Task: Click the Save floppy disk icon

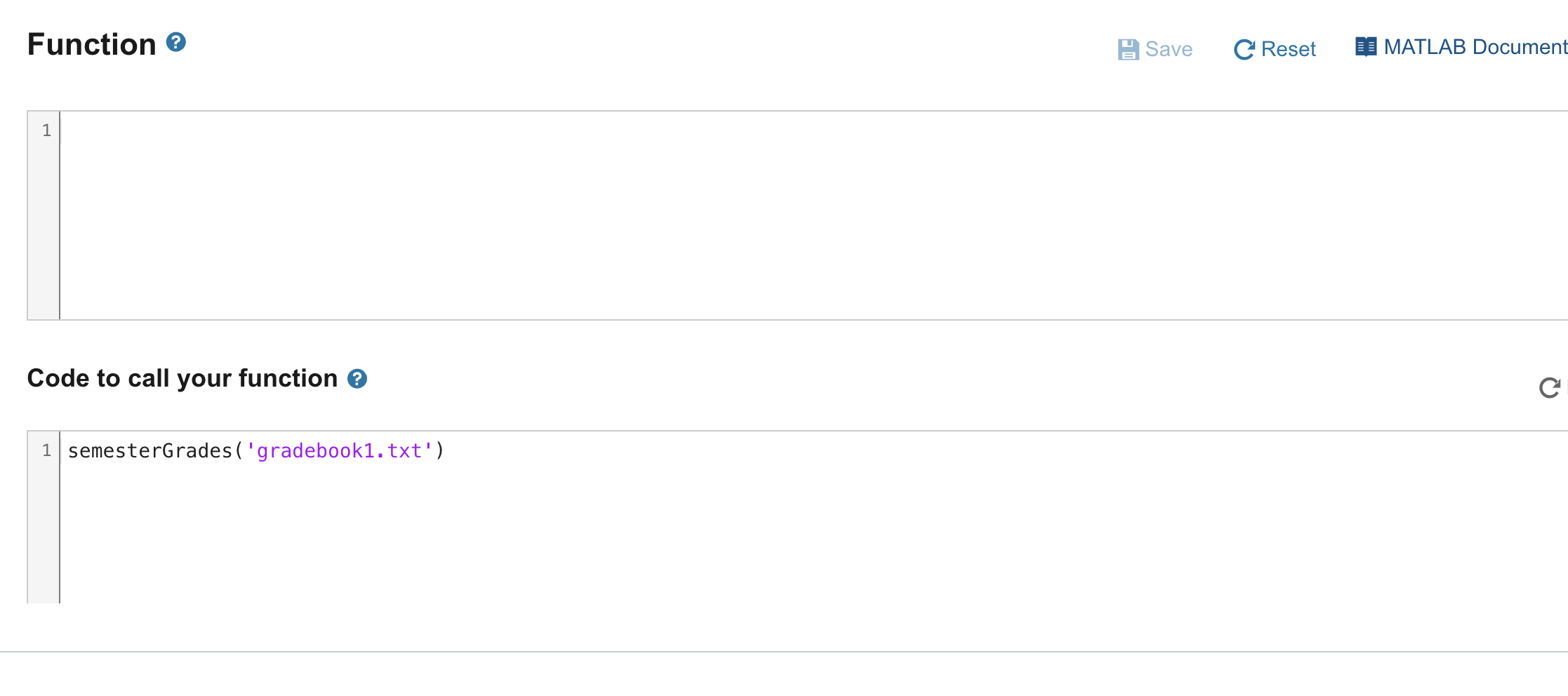Action: [1128, 48]
